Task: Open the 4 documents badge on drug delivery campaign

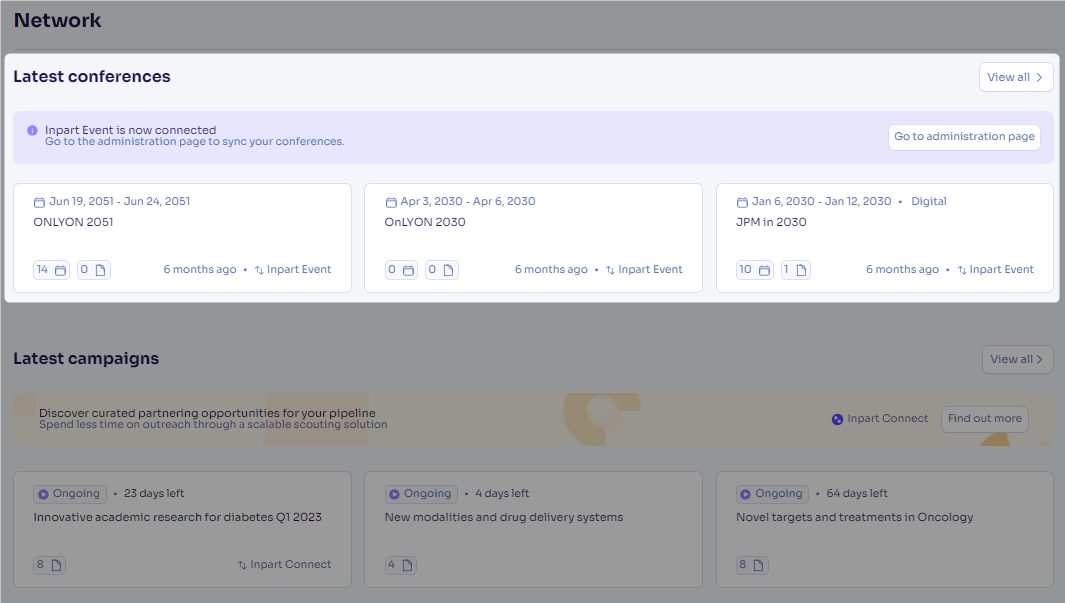Action: [401, 565]
